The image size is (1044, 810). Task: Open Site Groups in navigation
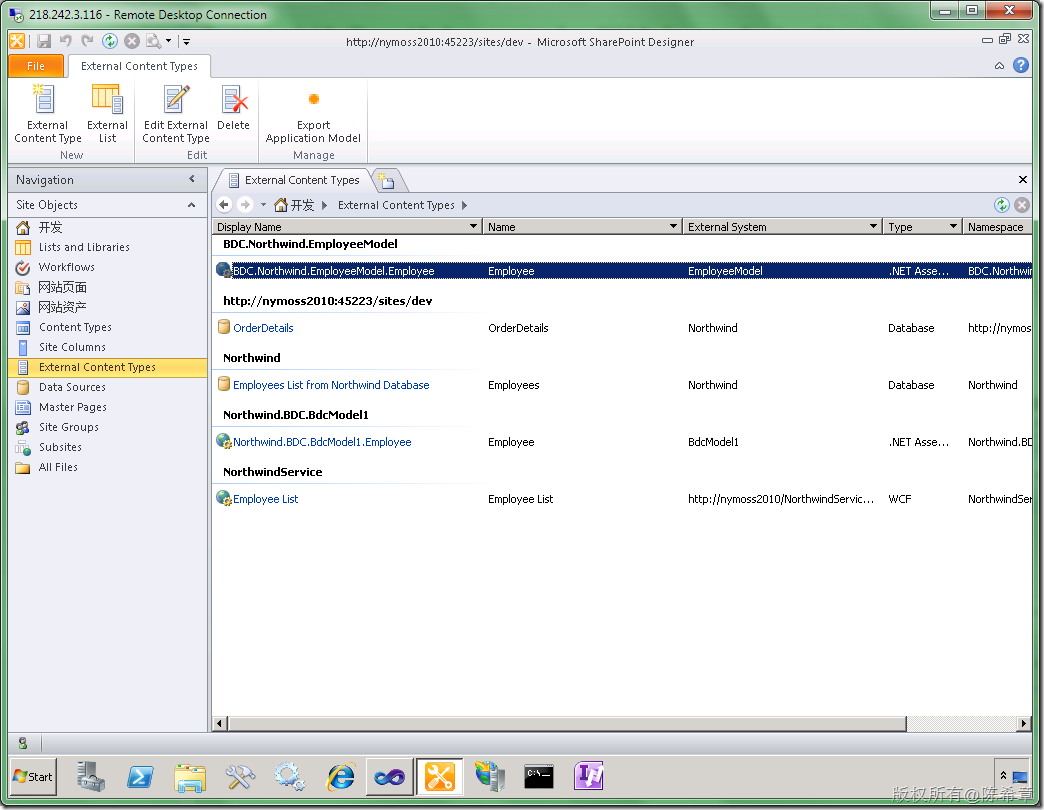click(x=69, y=427)
